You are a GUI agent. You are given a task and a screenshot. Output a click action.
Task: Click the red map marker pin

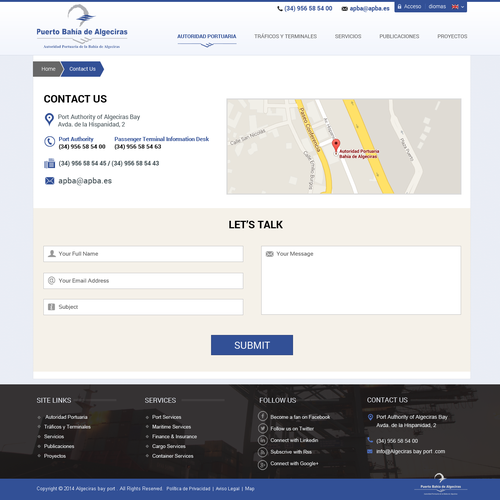[x=336, y=146]
